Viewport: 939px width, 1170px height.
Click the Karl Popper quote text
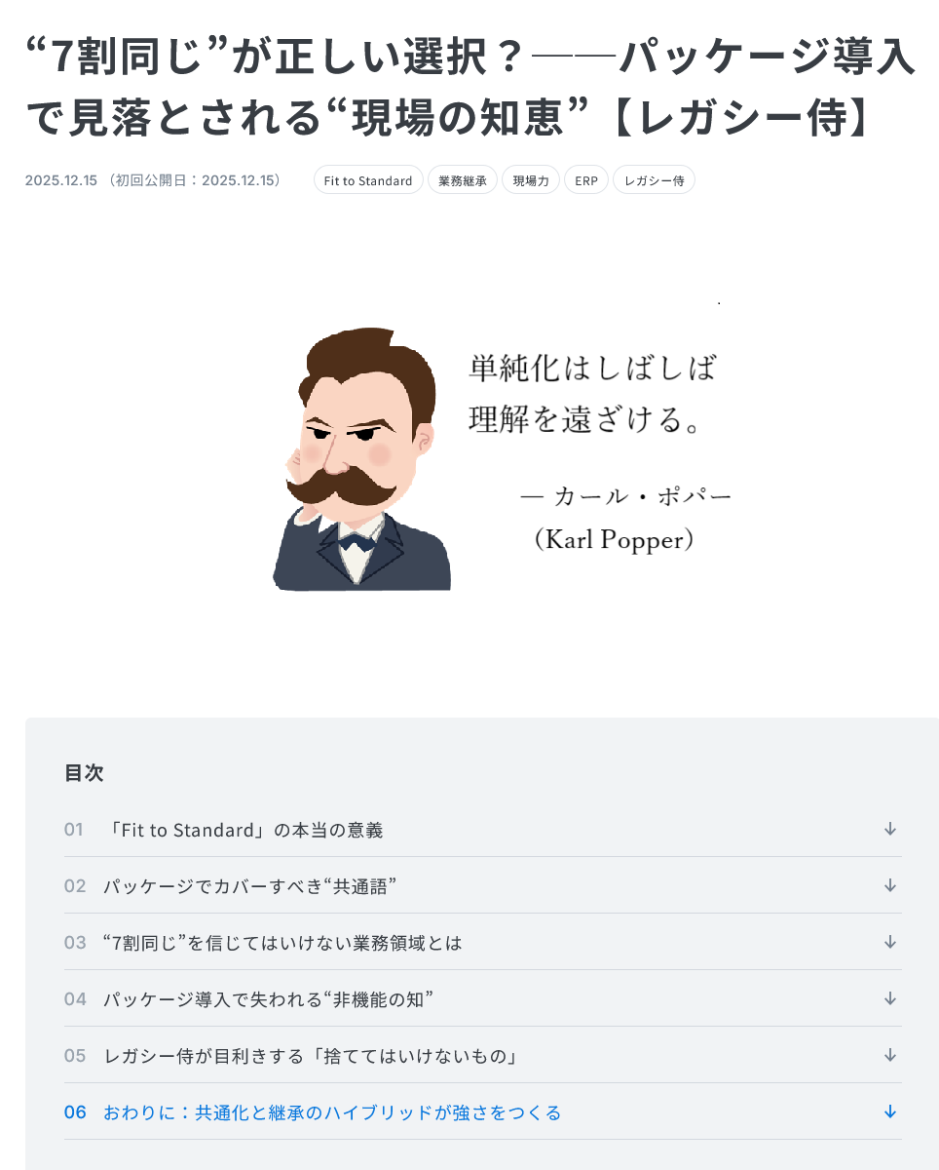click(599, 453)
